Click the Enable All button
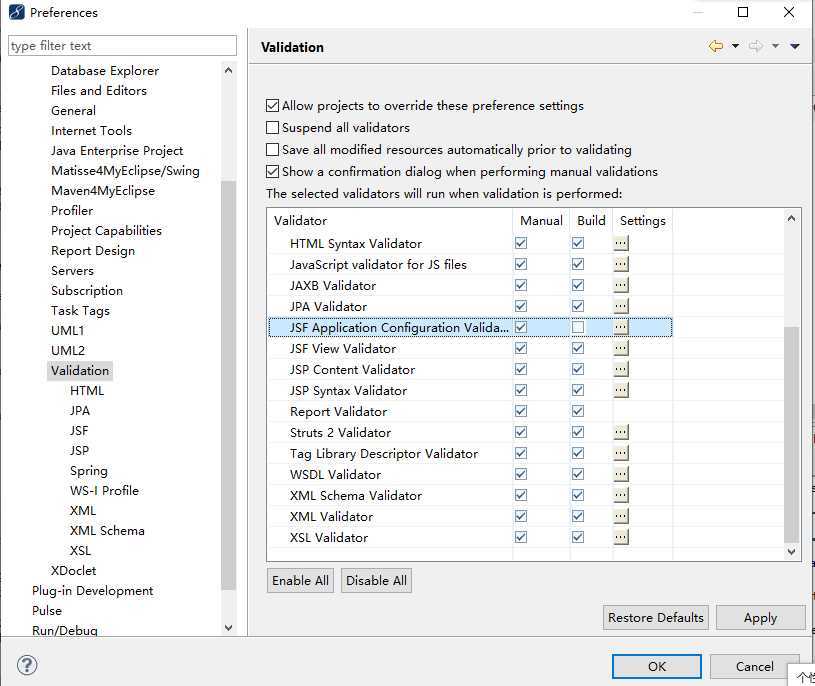The width and height of the screenshot is (815, 686). [x=300, y=581]
